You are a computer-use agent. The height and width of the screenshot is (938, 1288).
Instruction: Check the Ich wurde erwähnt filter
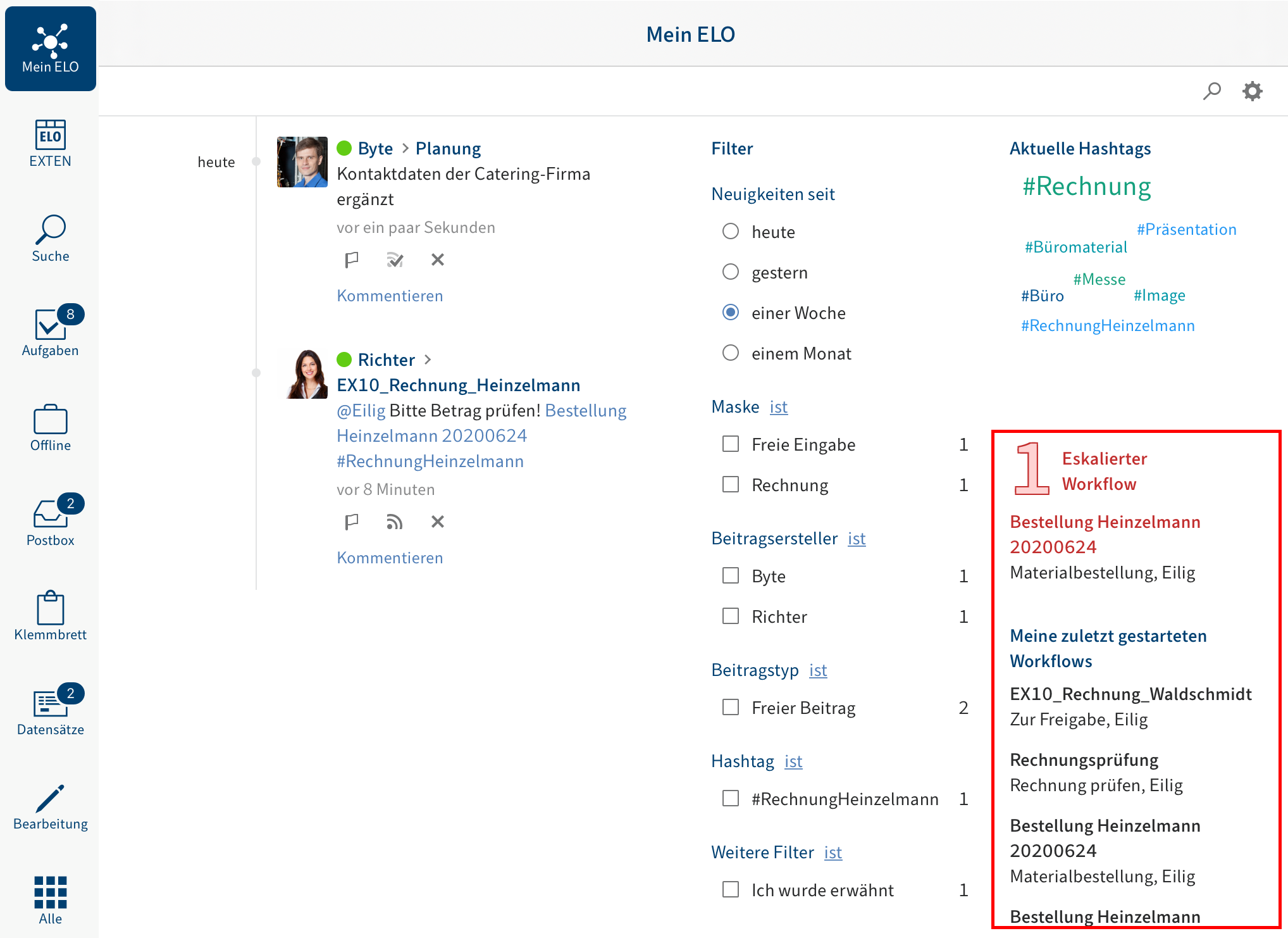point(731,890)
